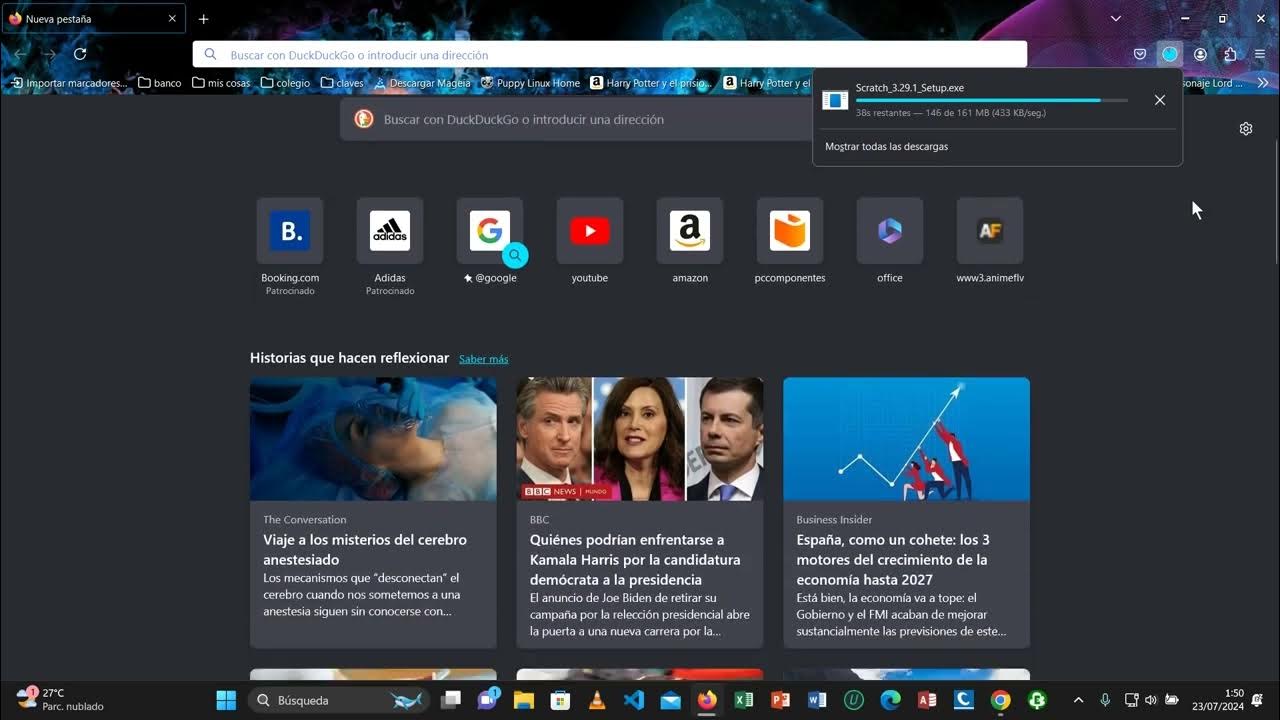1280x720 pixels.
Task: Close the Nueva pestaña tab
Action: point(172,19)
